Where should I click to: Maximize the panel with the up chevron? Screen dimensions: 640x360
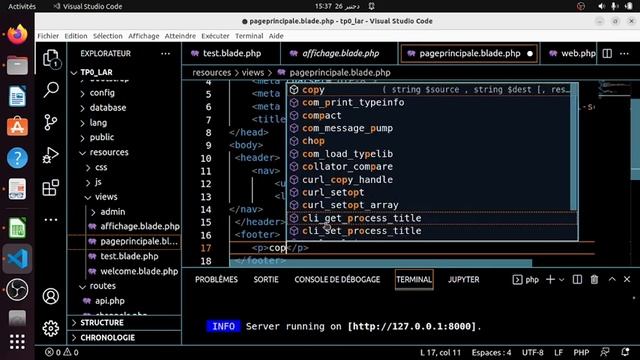612,279
